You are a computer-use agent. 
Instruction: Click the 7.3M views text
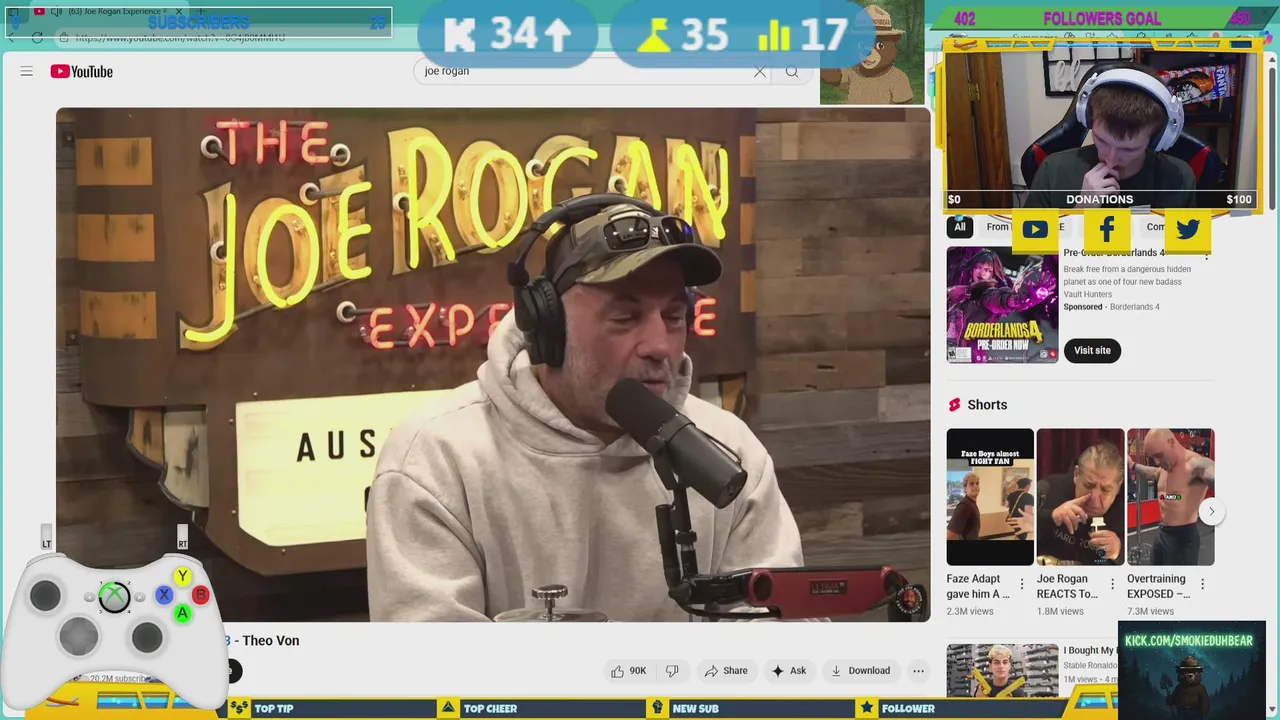coord(1150,611)
